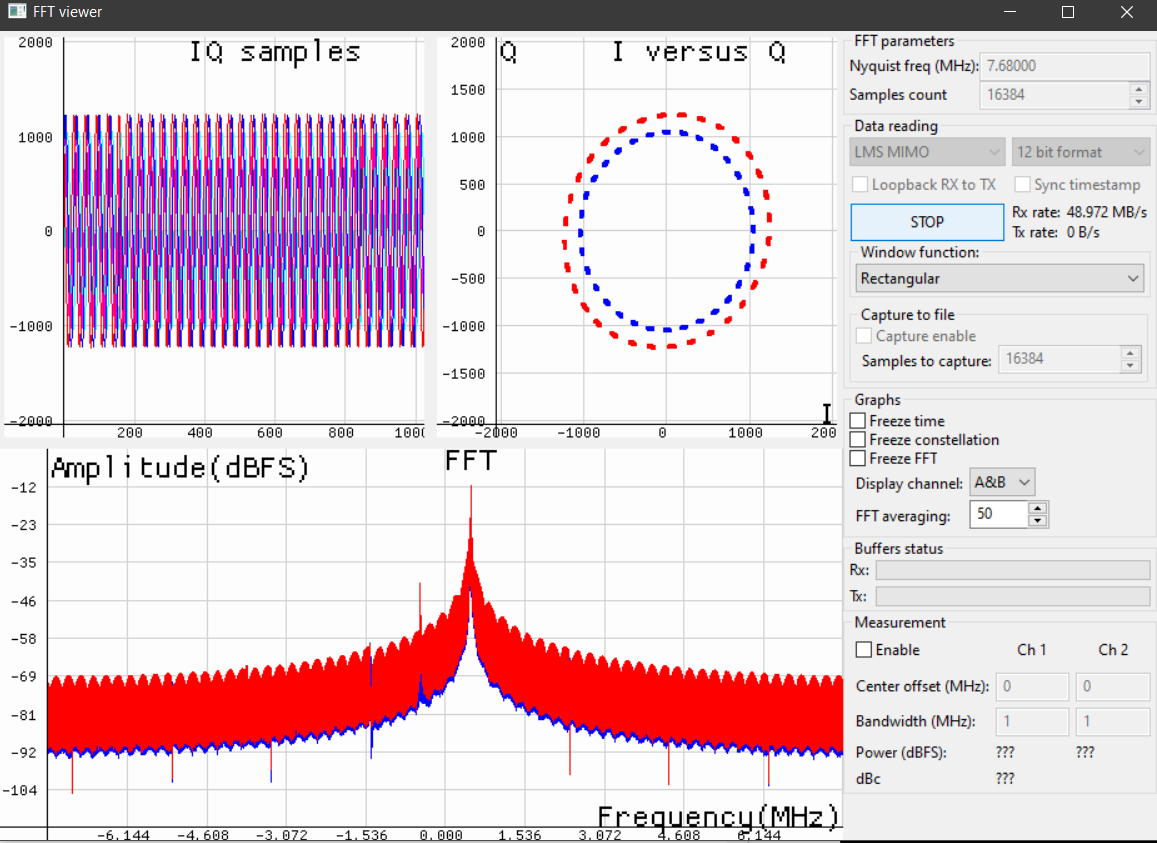Click the FFT averaging value field
1157x843 pixels.
coord(998,515)
